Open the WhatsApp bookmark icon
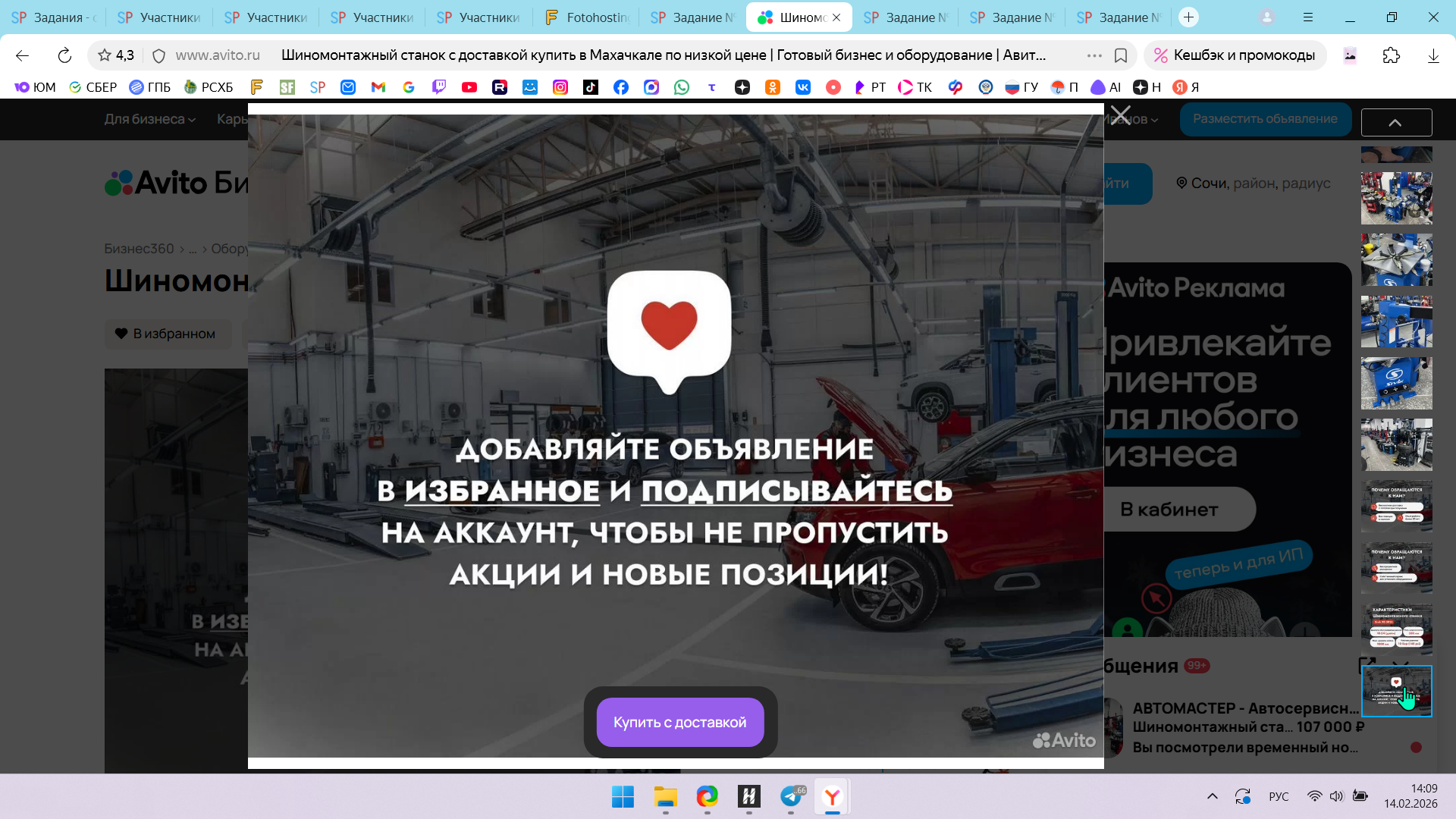 tap(682, 87)
